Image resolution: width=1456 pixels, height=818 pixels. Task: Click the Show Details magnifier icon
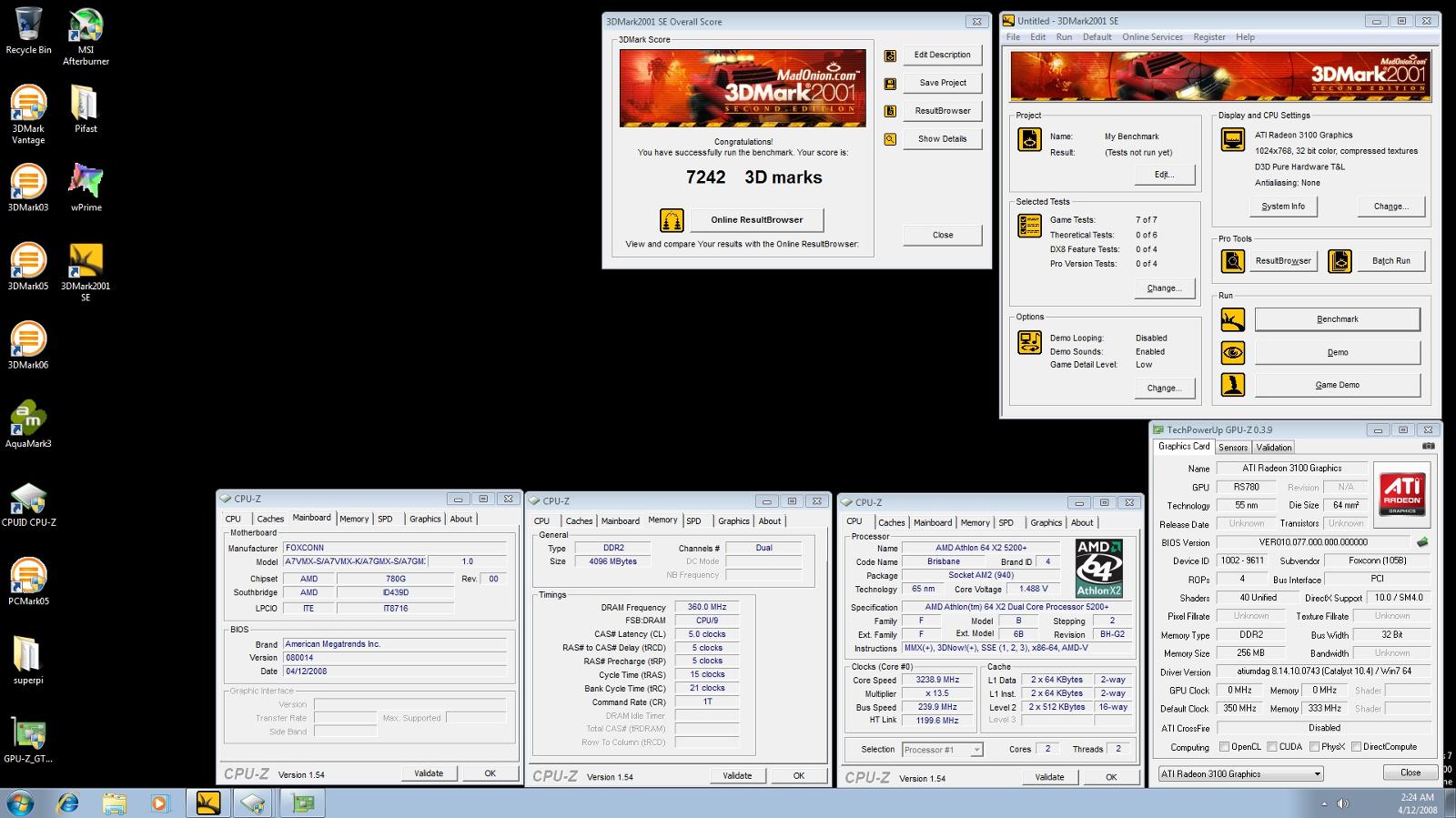pos(890,139)
